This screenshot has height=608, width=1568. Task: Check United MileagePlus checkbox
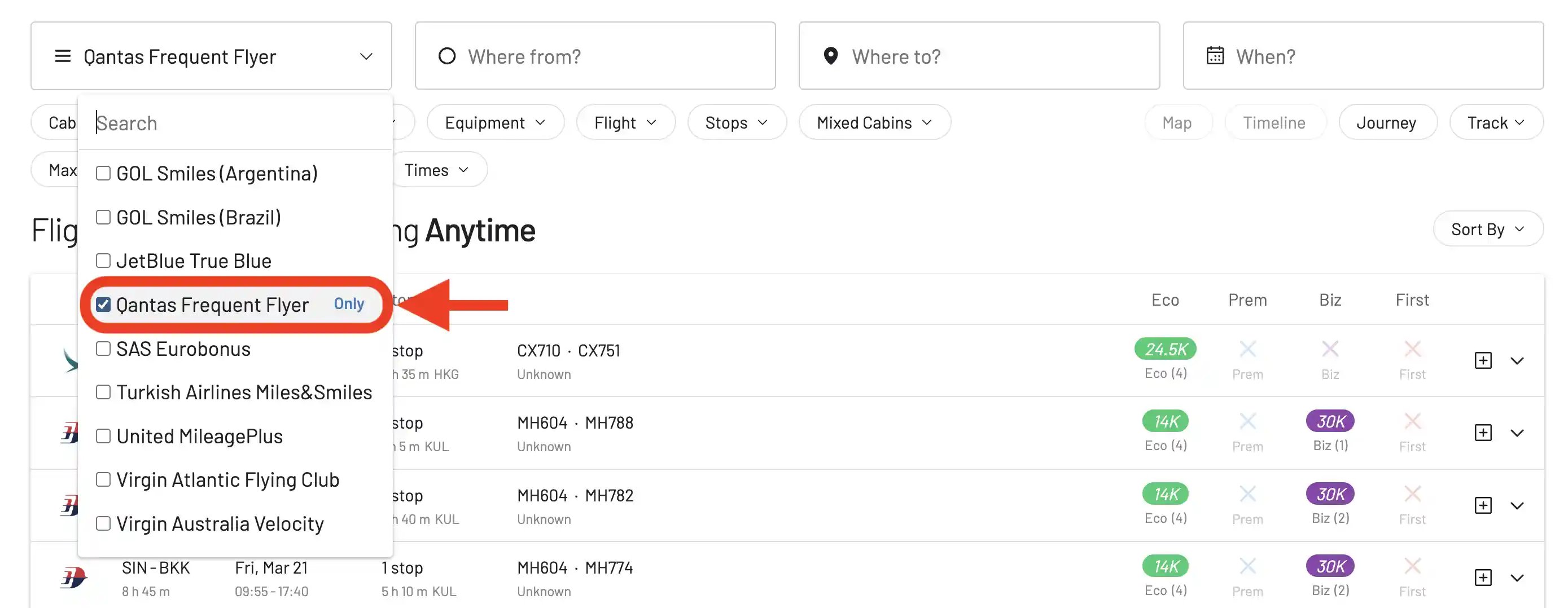[103, 436]
